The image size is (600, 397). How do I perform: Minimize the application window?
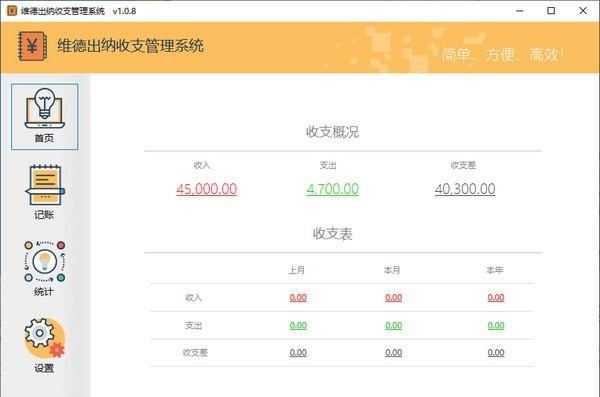[520, 11]
